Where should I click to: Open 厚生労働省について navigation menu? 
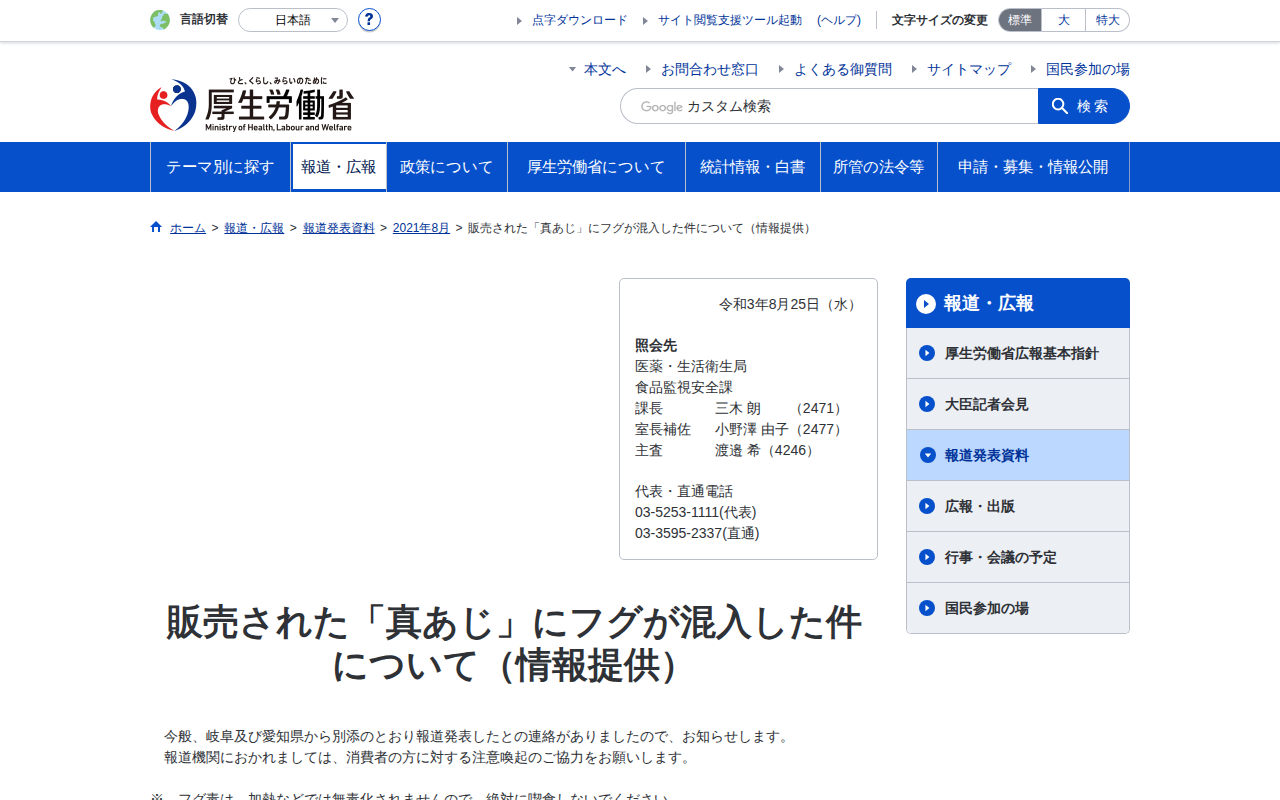596,167
